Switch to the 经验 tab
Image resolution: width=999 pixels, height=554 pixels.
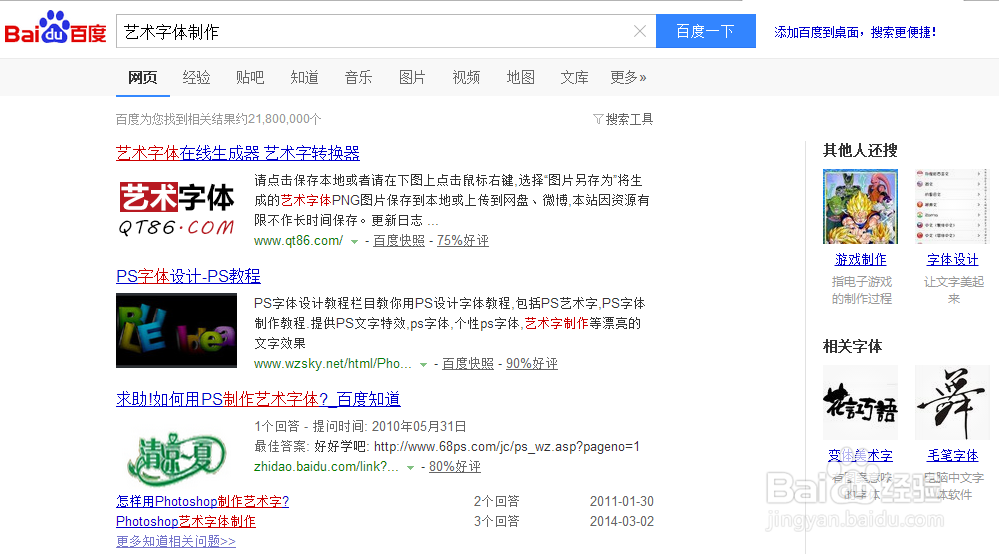coord(196,78)
